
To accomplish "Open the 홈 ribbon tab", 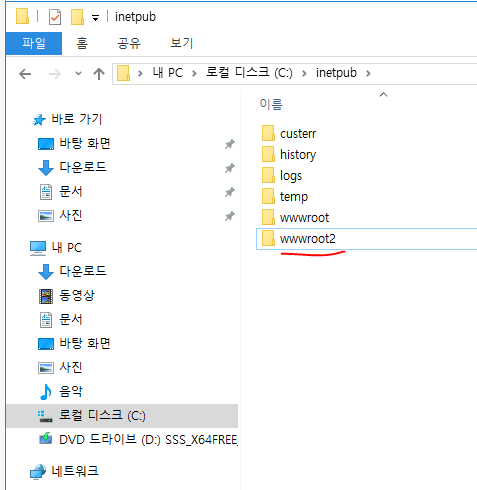I will point(82,43).
